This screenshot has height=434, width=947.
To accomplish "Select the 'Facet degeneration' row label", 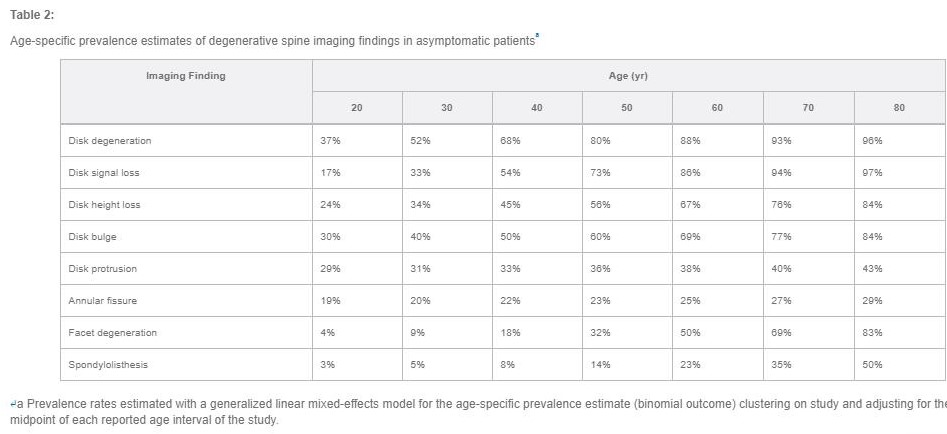I will click(x=112, y=333).
